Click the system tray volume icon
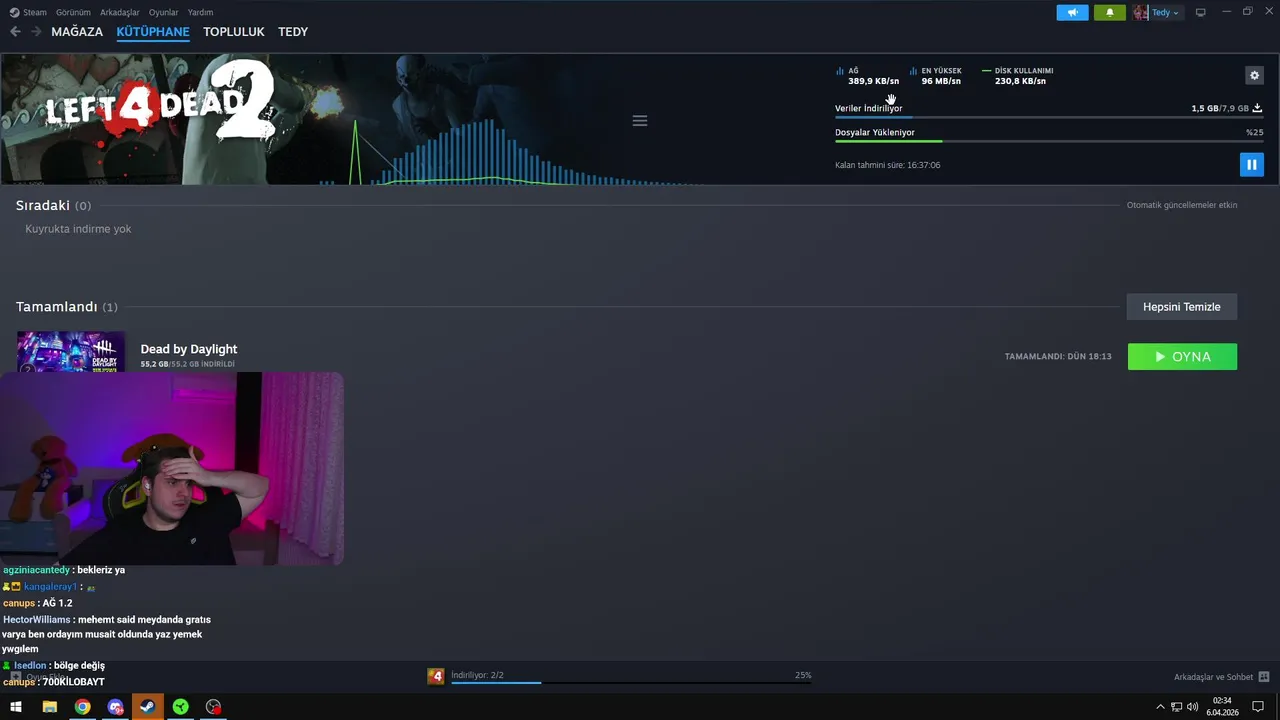This screenshot has width=1280, height=720. [1192, 707]
